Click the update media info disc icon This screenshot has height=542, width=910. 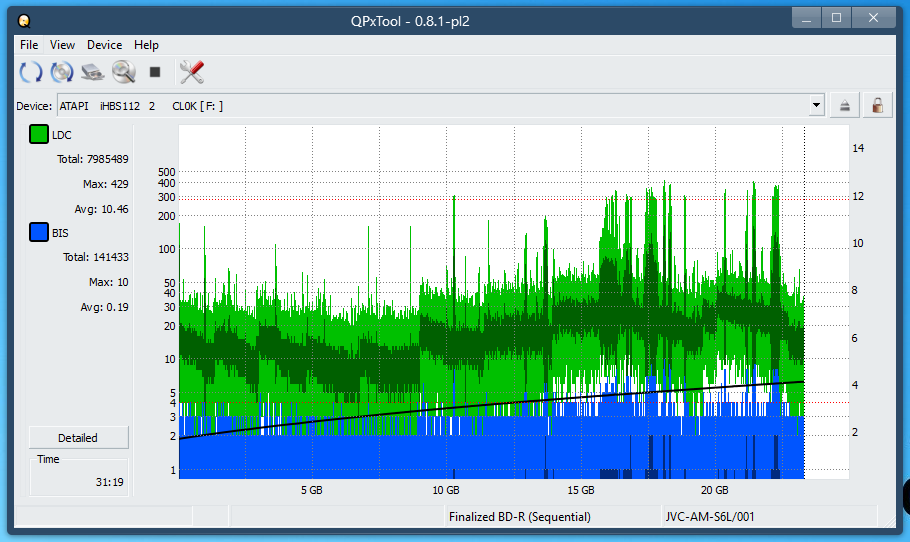pyautogui.click(x=62, y=72)
